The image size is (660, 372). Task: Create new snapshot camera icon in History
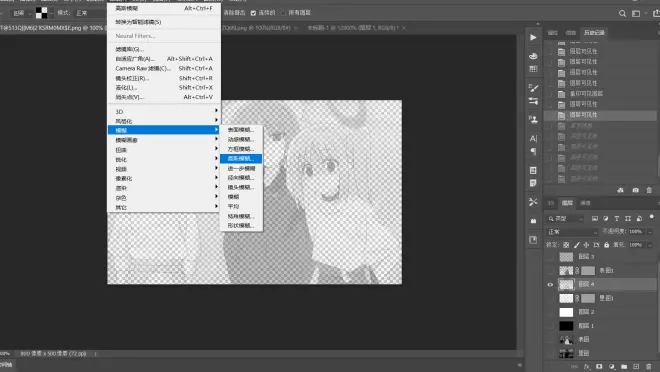pyautogui.click(x=635, y=190)
